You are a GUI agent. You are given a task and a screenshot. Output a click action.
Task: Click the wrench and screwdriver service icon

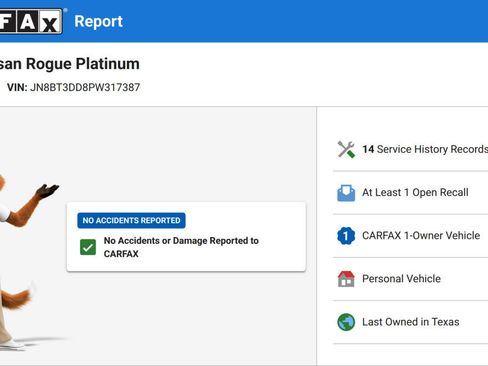346,149
